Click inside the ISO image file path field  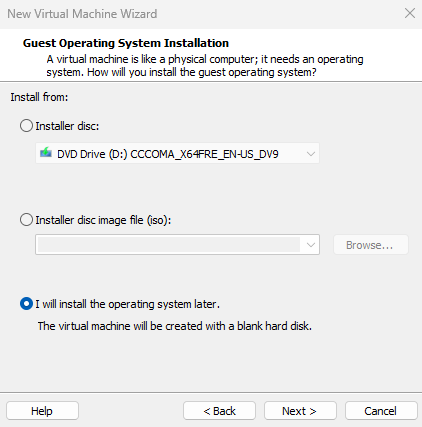point(169,245)
